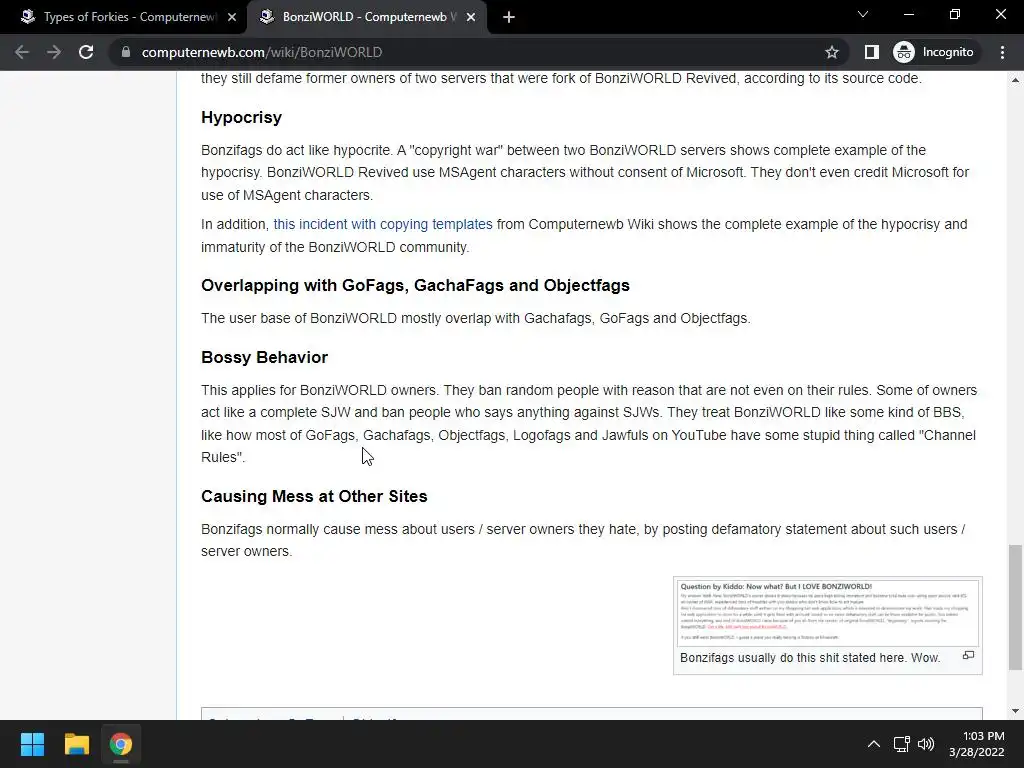Screen dimensions: 1024x768
Task: Show hidden system tray icons
Action: point(874,744)
